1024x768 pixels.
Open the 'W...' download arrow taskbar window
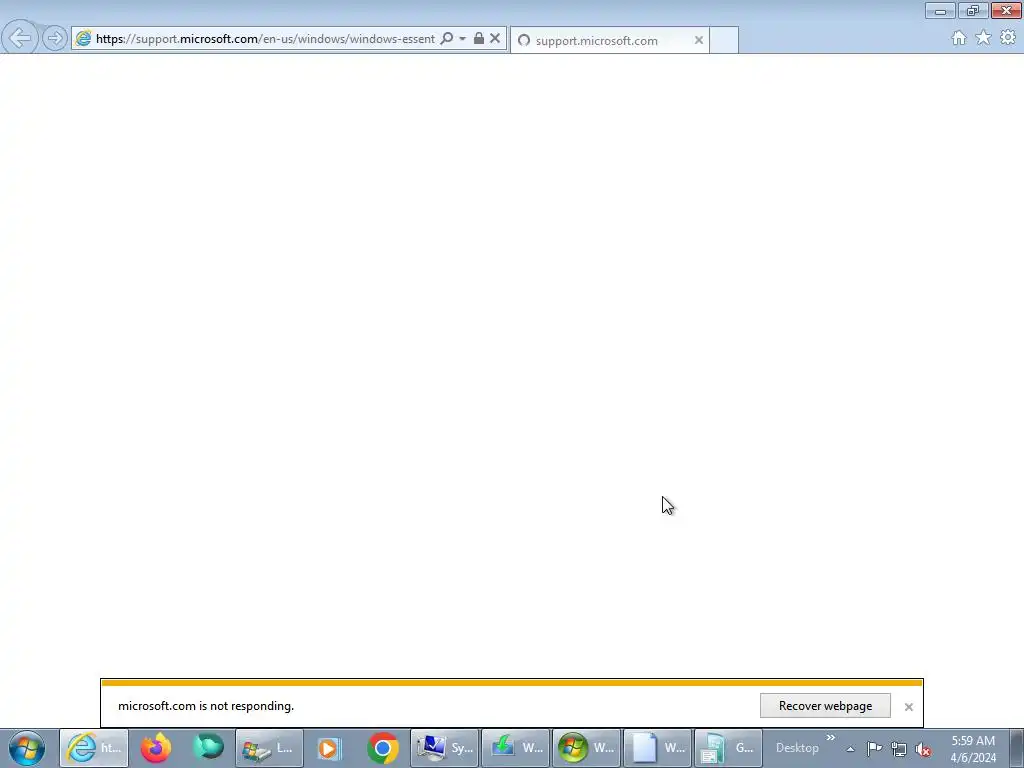[515, 748]
